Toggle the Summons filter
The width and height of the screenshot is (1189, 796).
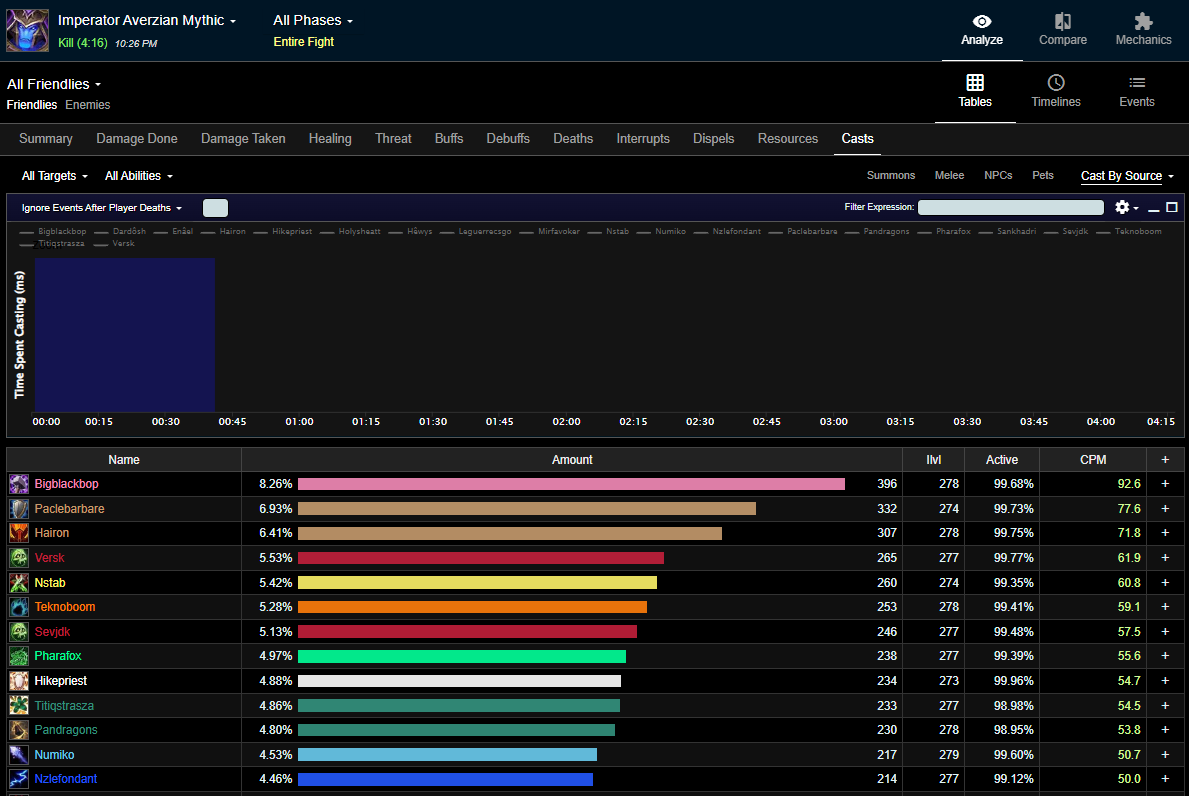[890, 175]
